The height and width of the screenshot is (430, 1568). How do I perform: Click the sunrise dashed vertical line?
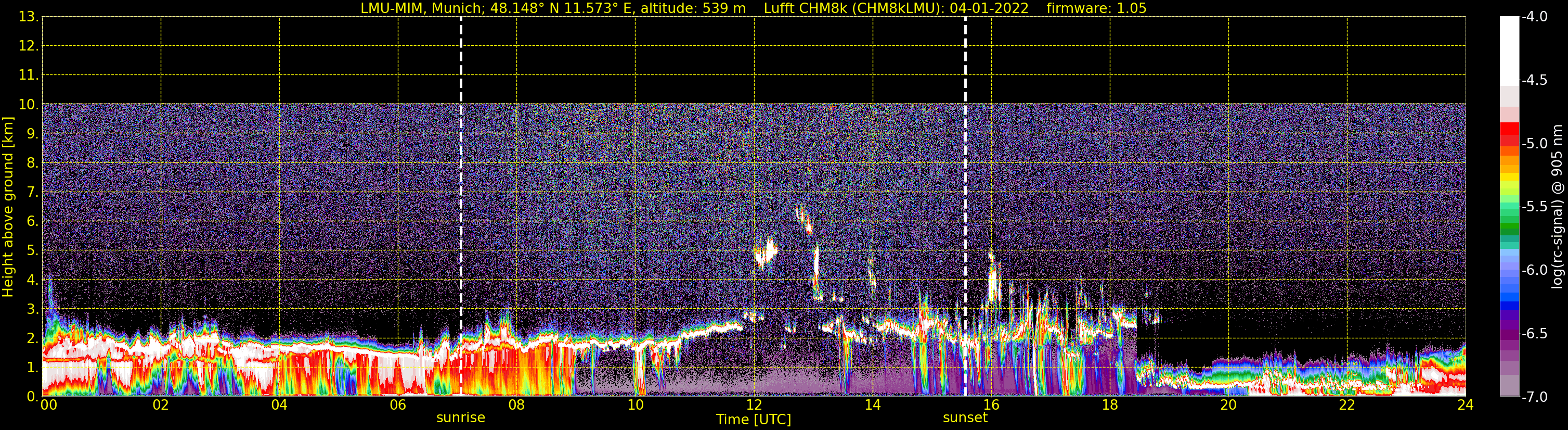[x=461, y=207]
